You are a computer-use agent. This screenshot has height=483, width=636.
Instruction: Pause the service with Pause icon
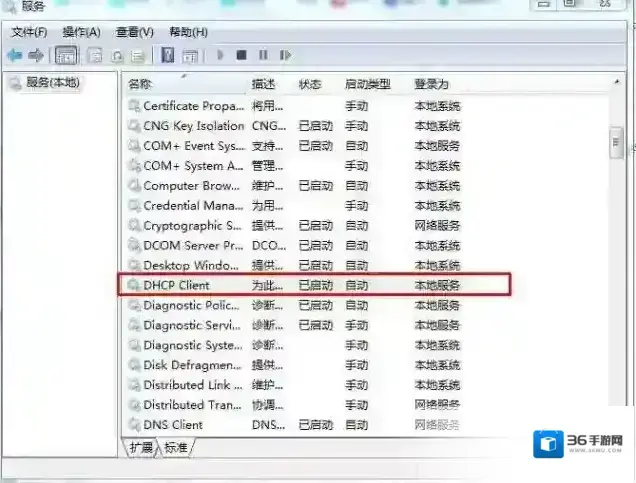click(263, 55)
